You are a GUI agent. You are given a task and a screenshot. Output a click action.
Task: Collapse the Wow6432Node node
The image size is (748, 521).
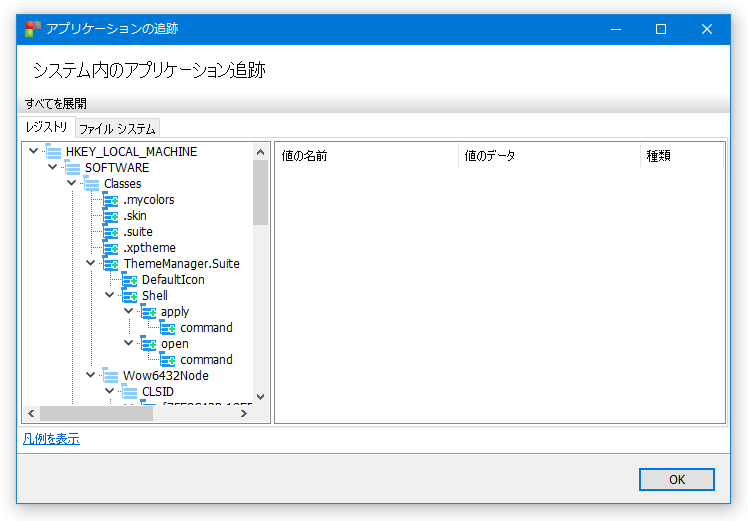(x=91, y=375)
